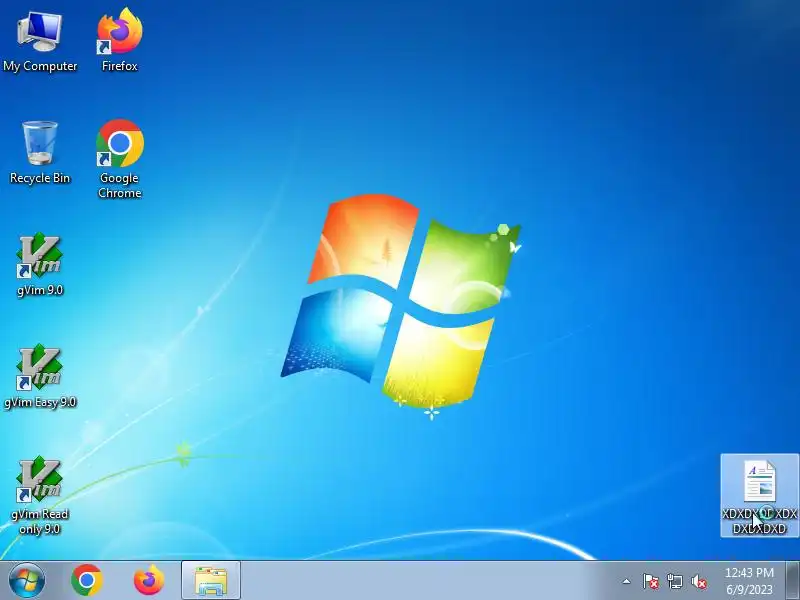Image resolution: width=800 pixels, height=600 pixels.
Task: Select the Recycle Bin icon
Action: (40, 152)
